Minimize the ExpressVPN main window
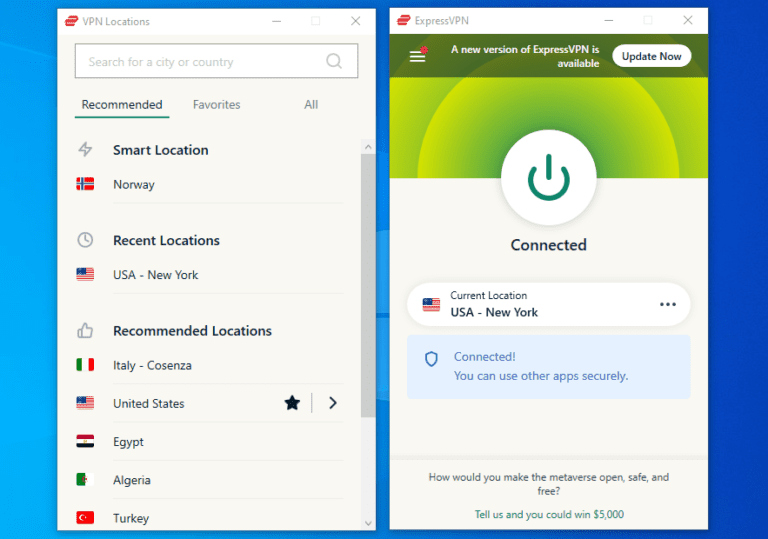The height and width of the screenshot is (539, 768). (609, 21)
